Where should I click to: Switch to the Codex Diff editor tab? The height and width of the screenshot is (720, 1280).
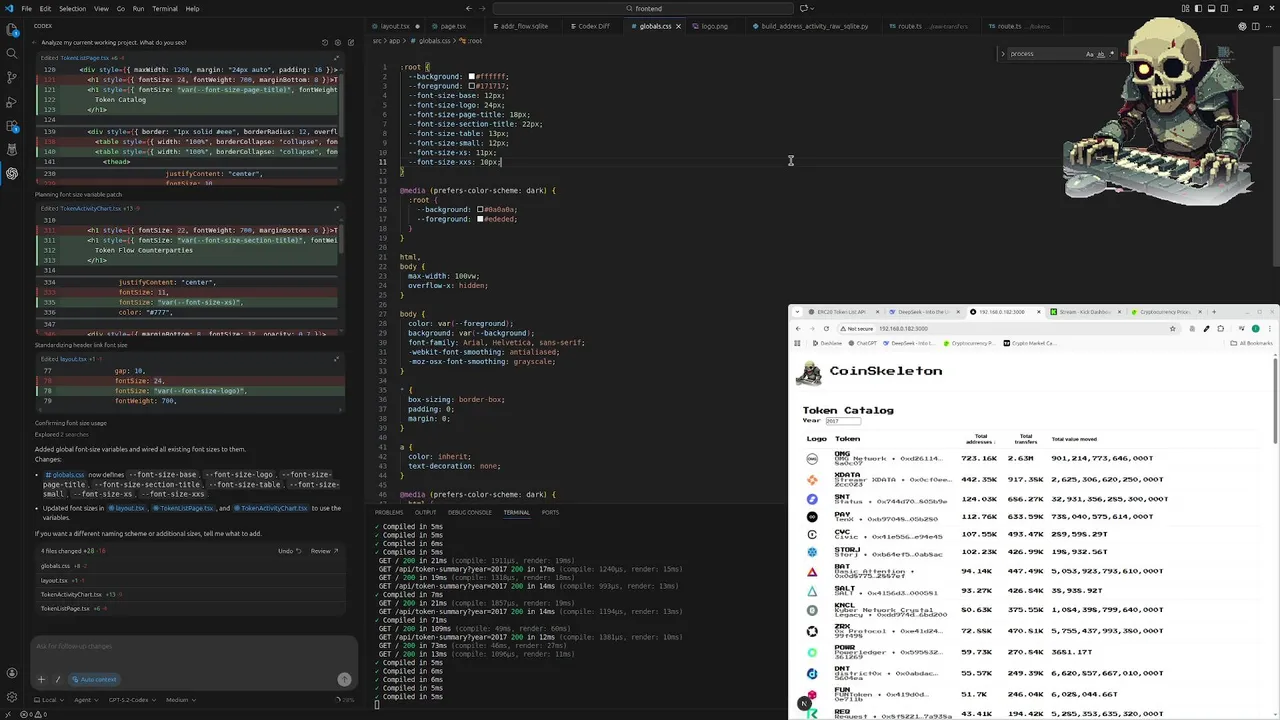tap(594, 26)
